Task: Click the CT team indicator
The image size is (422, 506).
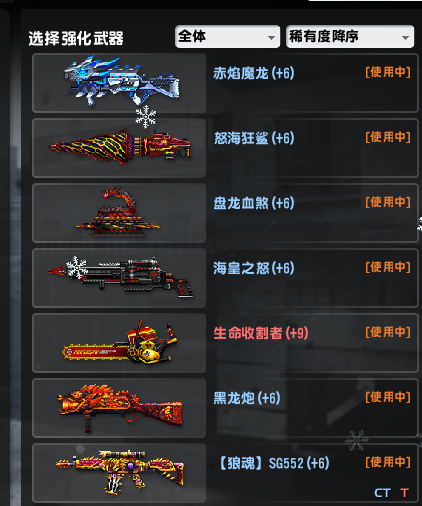Action: pyautogui.click(x=382, y=493)
